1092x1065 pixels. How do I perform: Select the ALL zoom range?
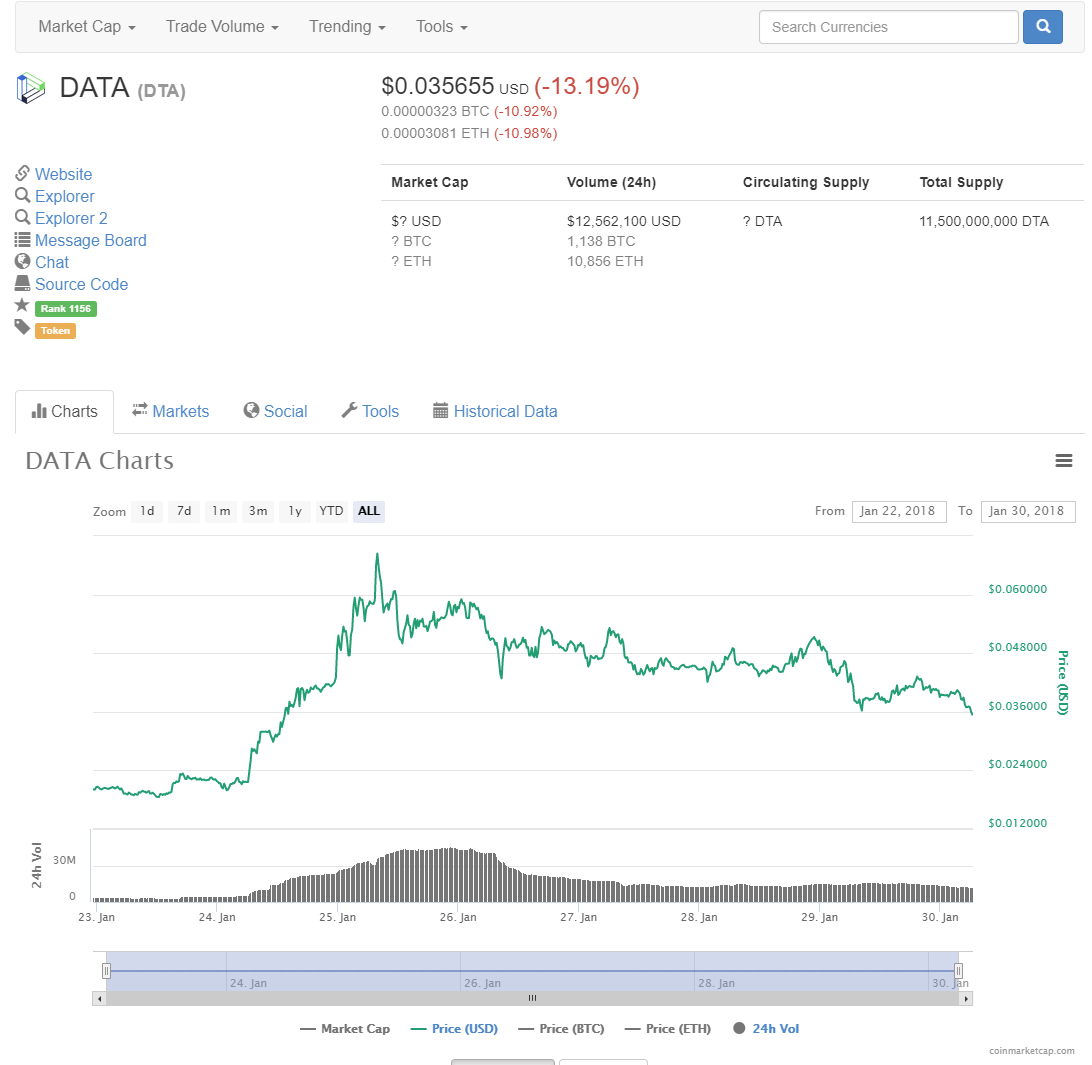(x=368, y=511)
